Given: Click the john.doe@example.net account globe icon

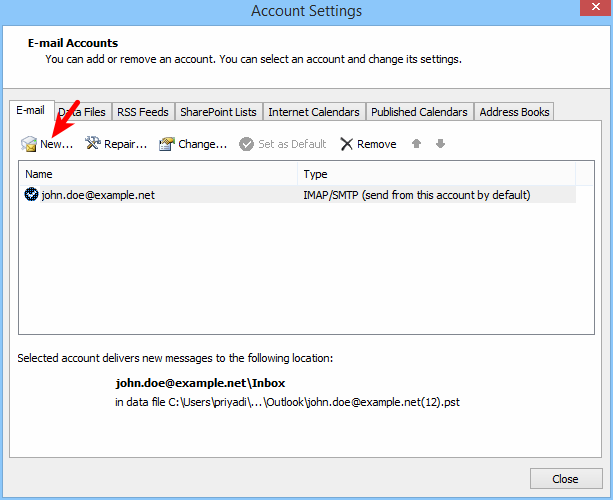Looking at the screenshot, I should (31, 194).
